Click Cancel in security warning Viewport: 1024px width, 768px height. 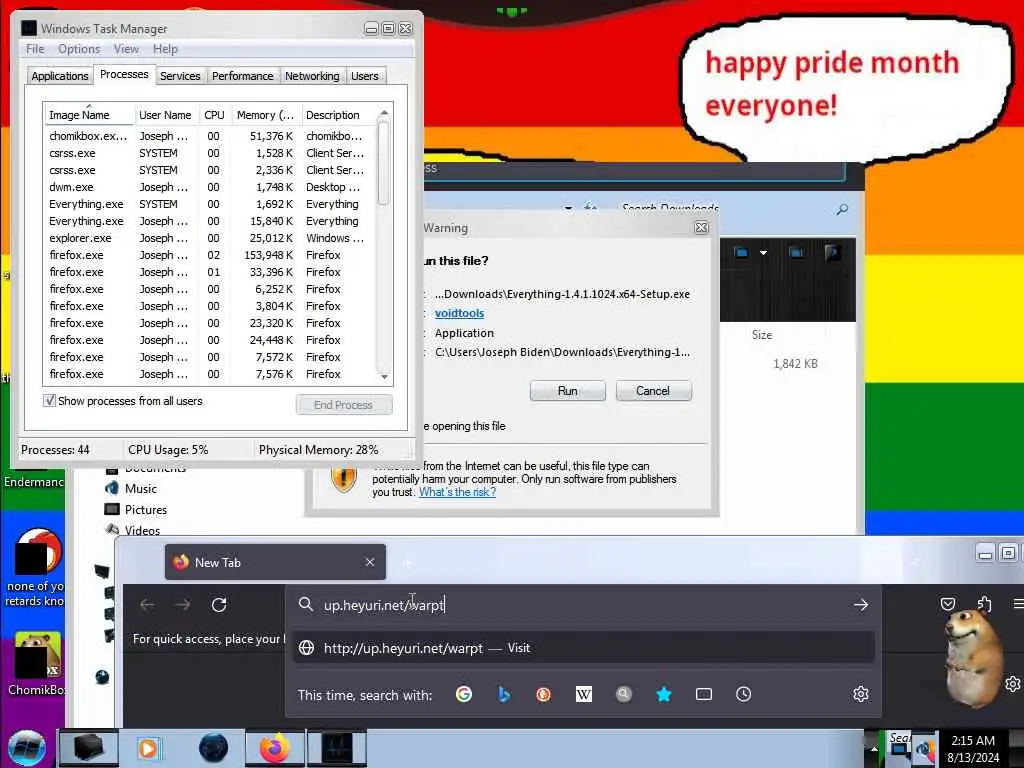click(653, 391)
